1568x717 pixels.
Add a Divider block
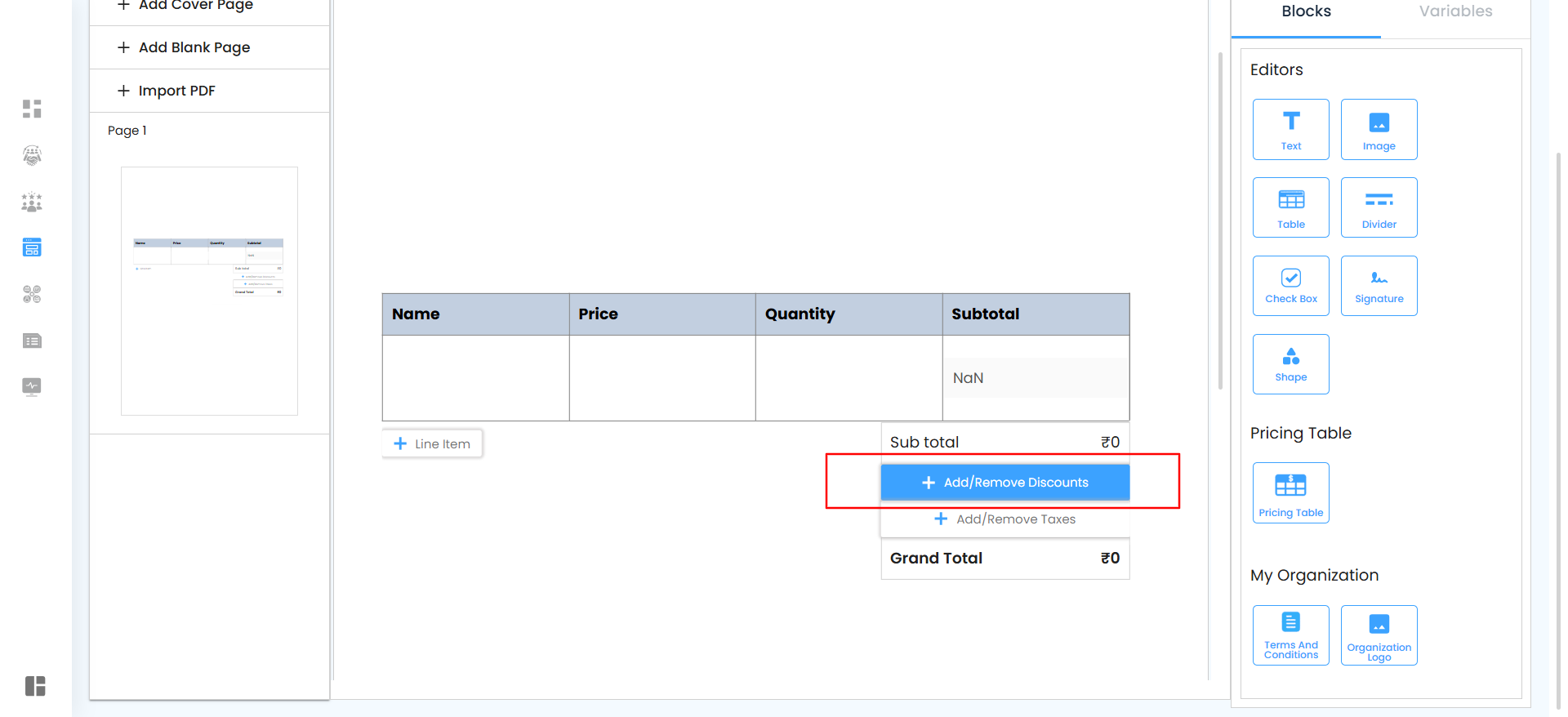click(1379, 207)
